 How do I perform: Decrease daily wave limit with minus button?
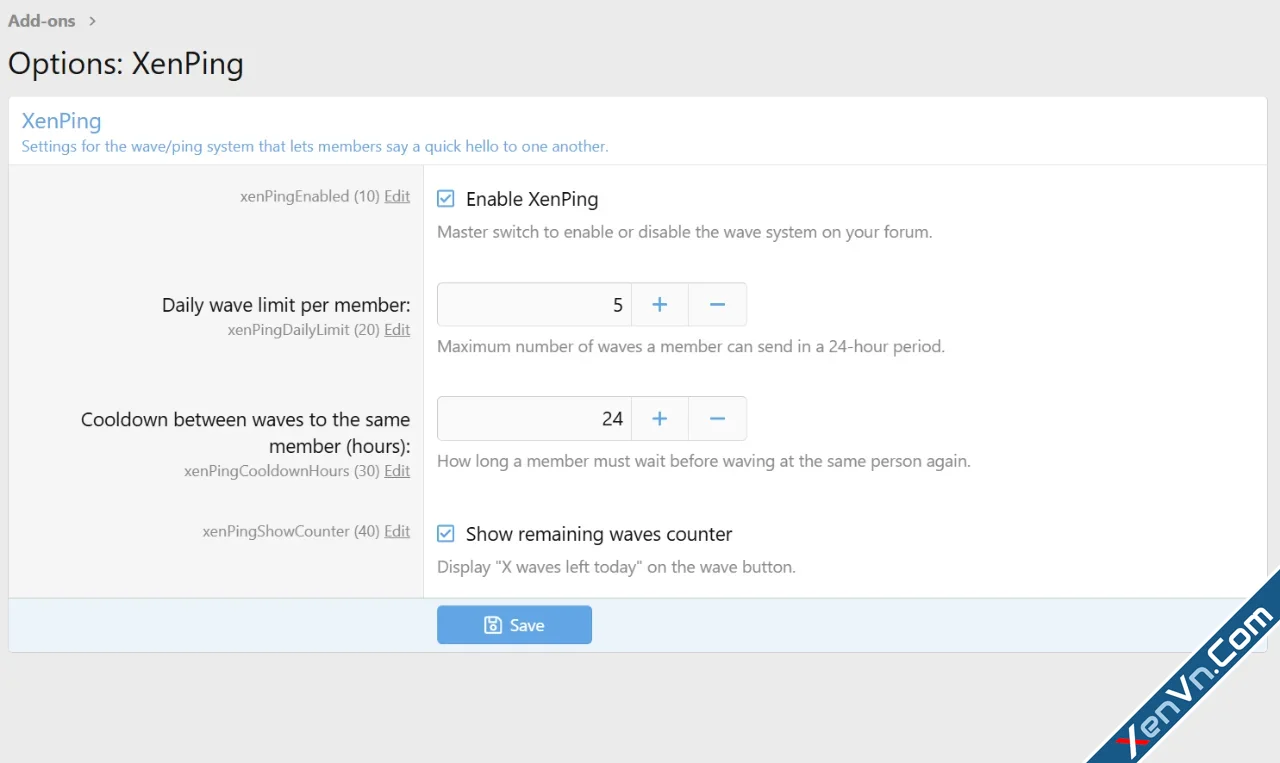point(717,304)
